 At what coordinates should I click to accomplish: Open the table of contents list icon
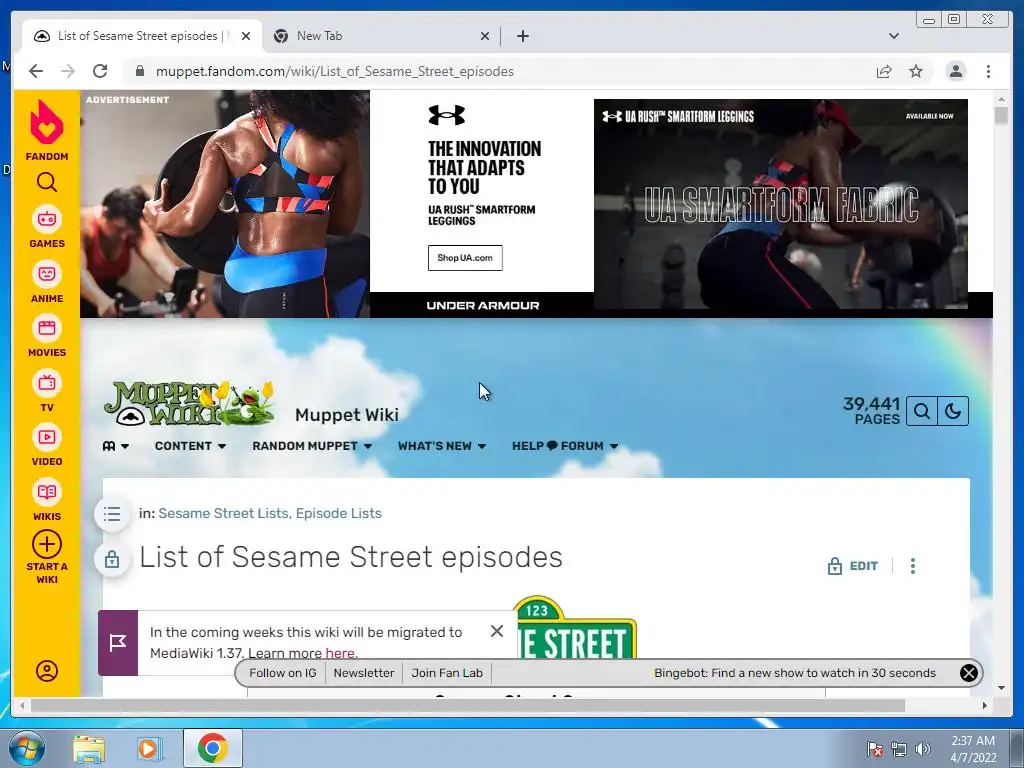click(x=112, y=514)
